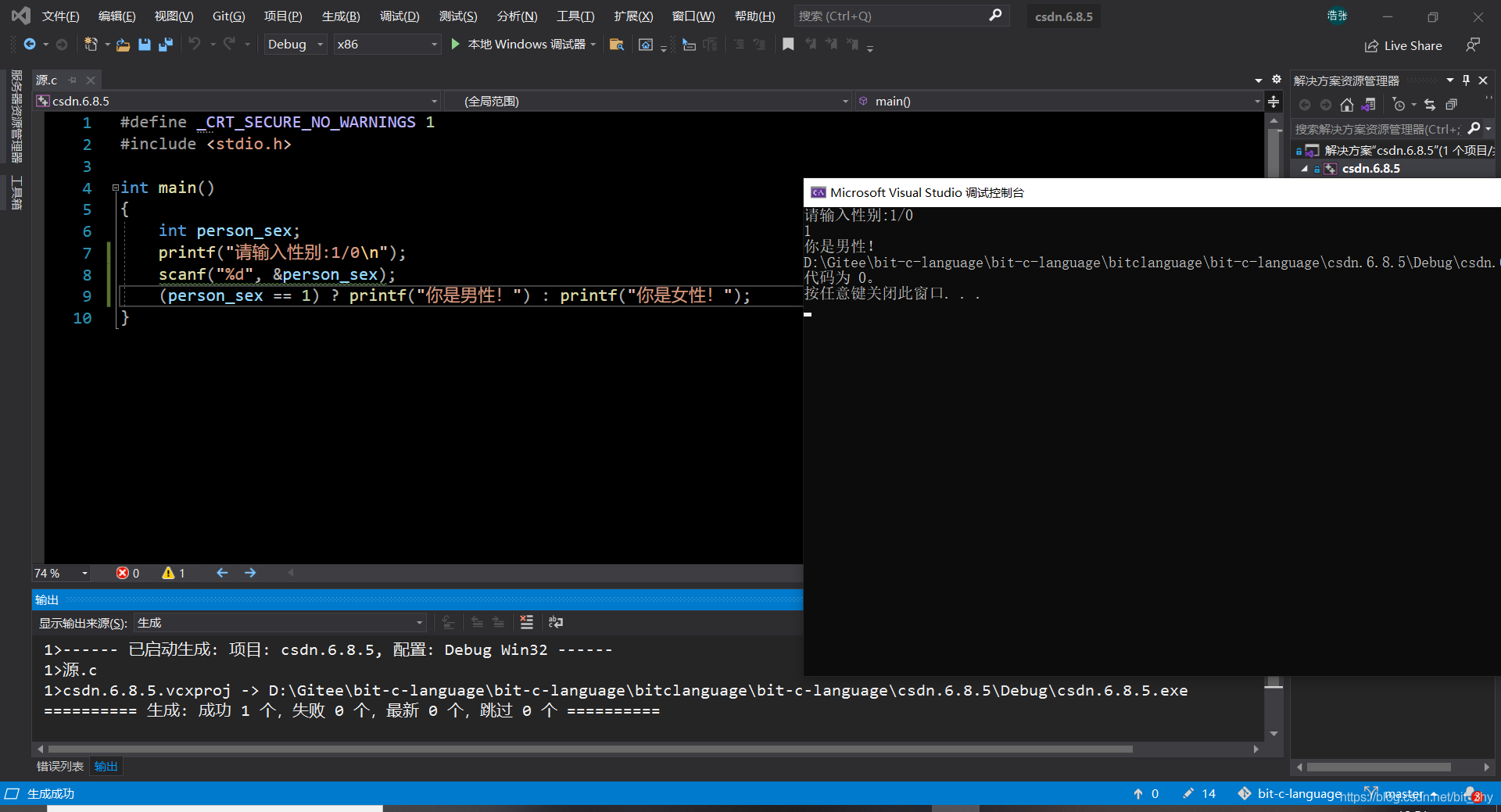Open the x86 platform dropdown
Viewport: 1501px width, 812px height.
click(x=387, y=45)
